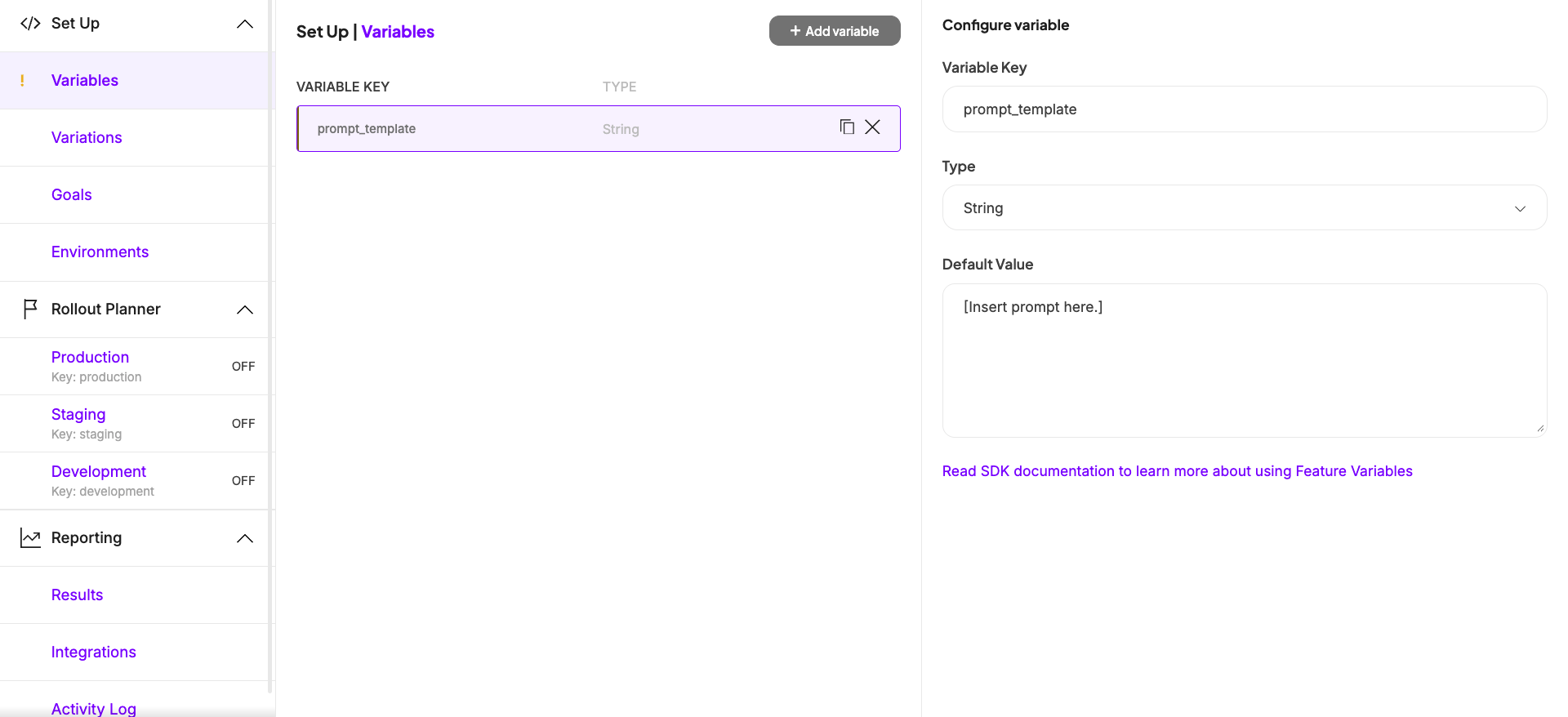Select the prompt_template variable row
Image resolution: width=1568 pixels, height=717 pixels.
599,128
